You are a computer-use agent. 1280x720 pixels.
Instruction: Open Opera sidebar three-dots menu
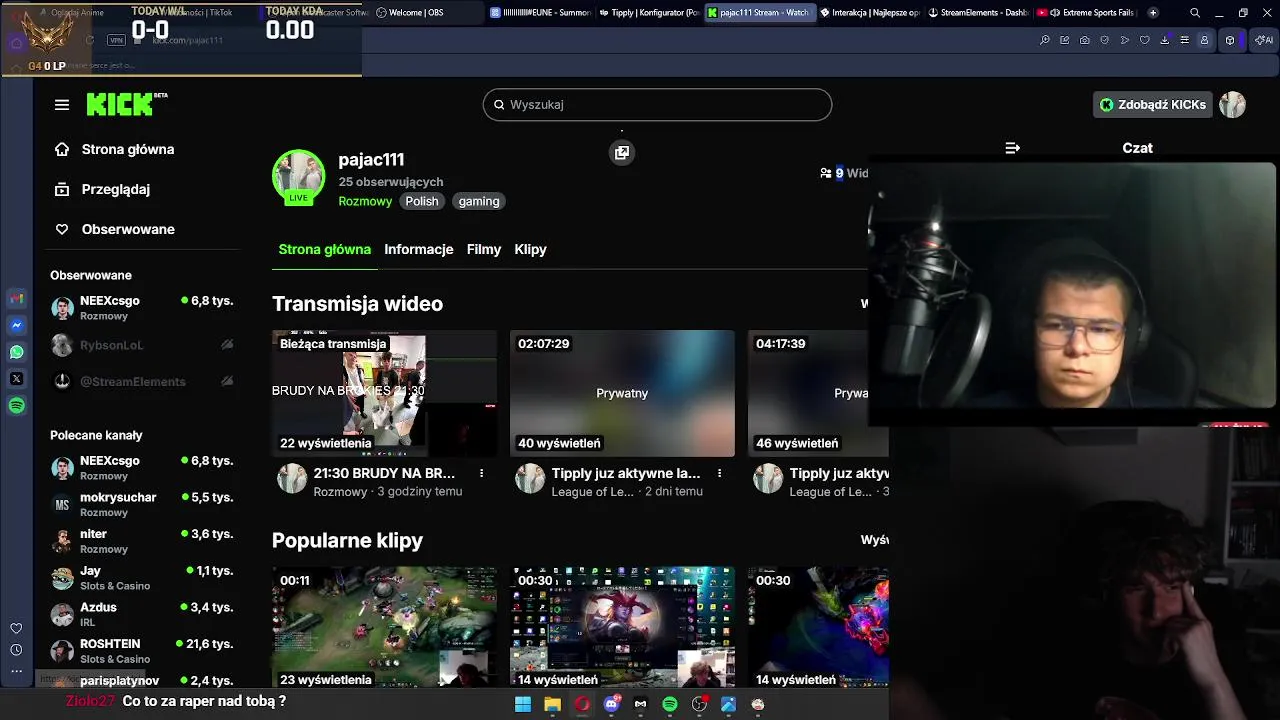click(16, 671)
